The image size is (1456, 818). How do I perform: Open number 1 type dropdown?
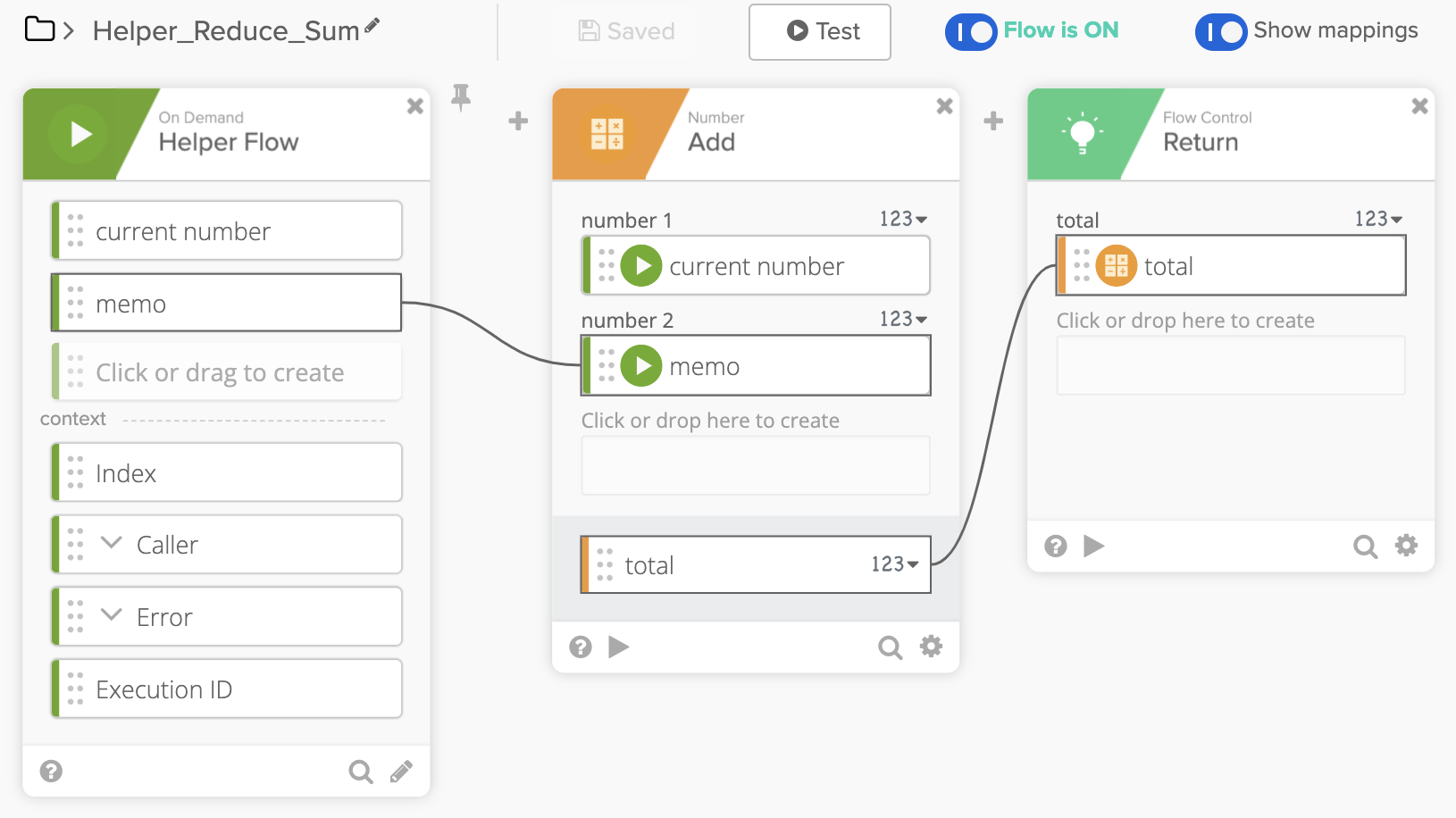(903, 219)
